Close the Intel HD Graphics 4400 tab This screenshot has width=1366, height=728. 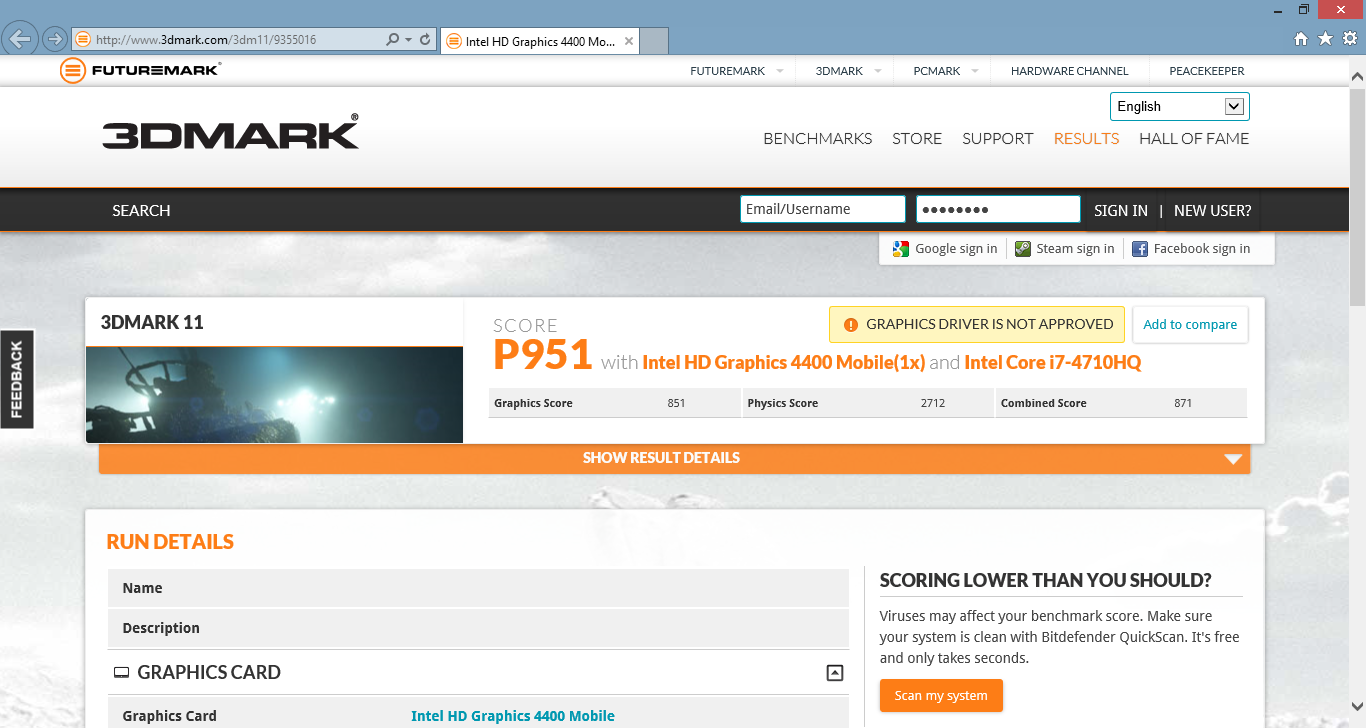[x=628, y=41]
